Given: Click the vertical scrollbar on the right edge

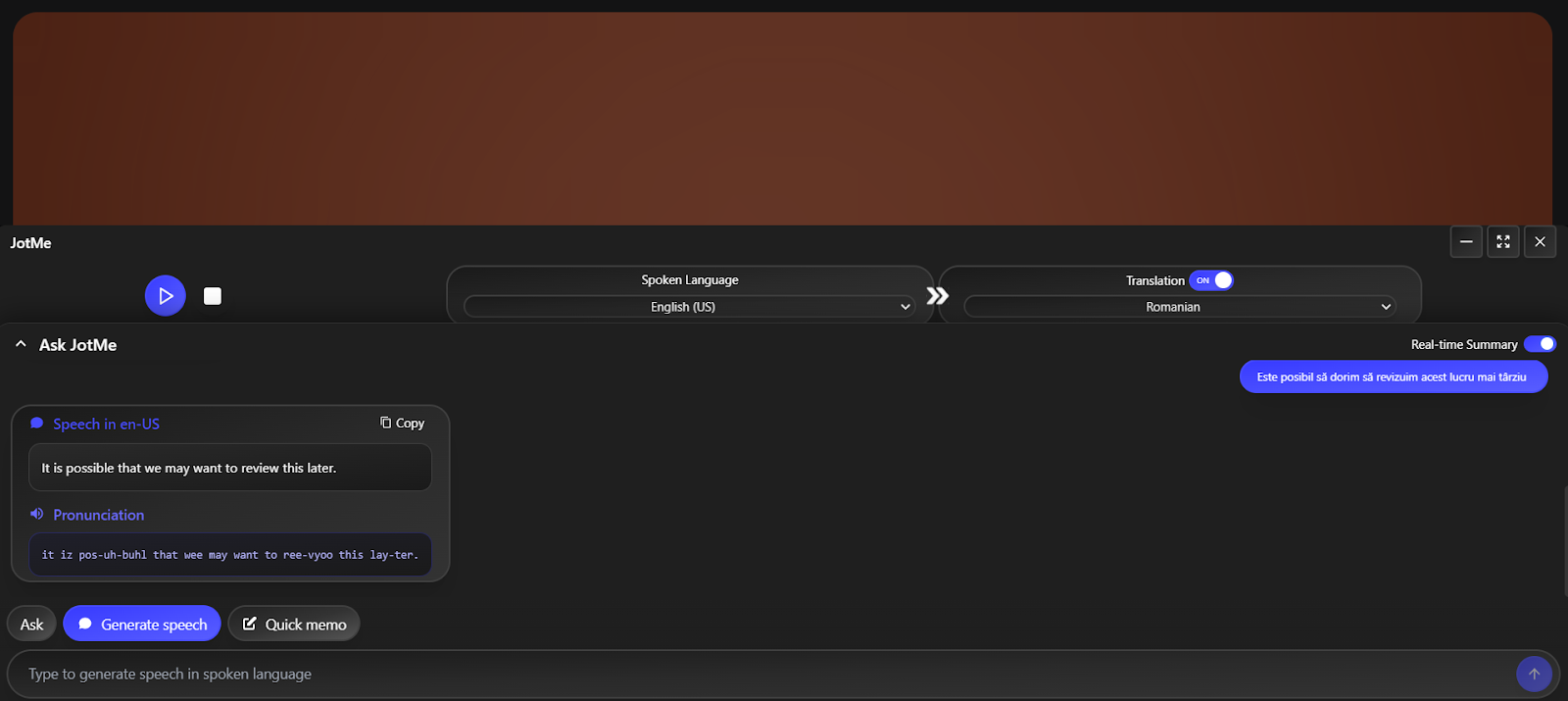Looking at the screenshot, I should (x=1564, y=540).
